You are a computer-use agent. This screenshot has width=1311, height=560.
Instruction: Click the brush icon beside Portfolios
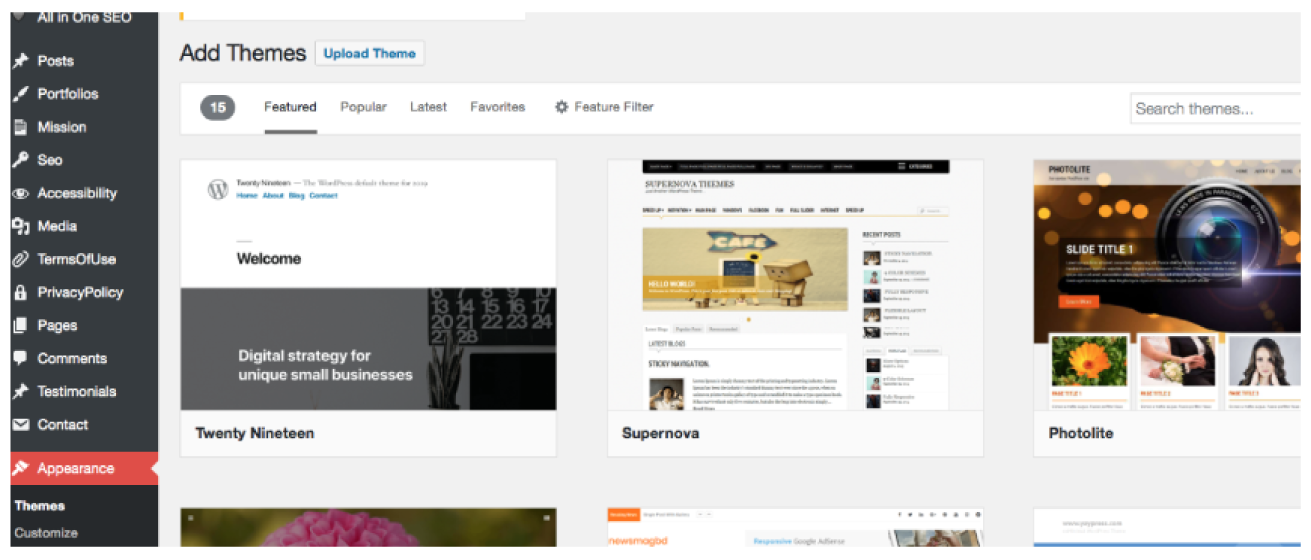pyautogui.click(x=20, y=94)
